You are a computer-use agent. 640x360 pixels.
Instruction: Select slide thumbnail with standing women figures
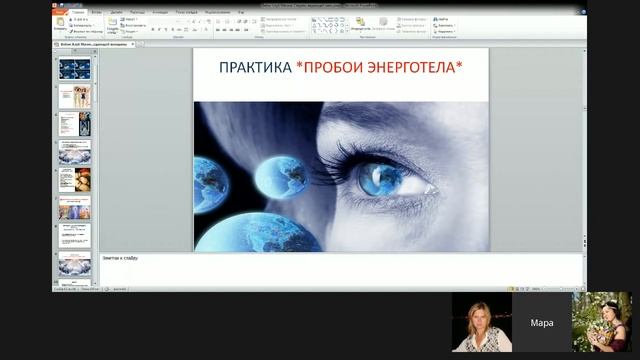(x=75, y=96)
